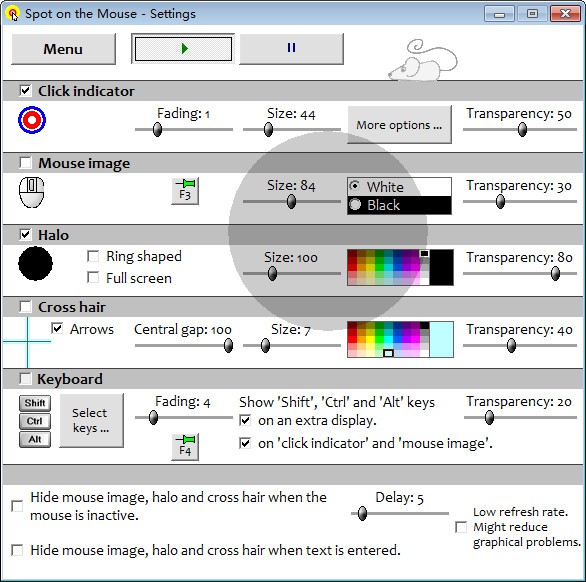Adjust the Halo Transparency slider

click(520, 274)
